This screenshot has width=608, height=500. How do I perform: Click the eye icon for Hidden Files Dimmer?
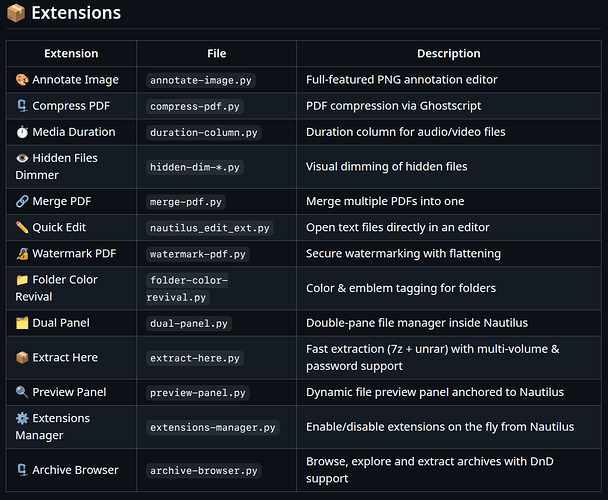pyautogui.click(x=22, y=158)
